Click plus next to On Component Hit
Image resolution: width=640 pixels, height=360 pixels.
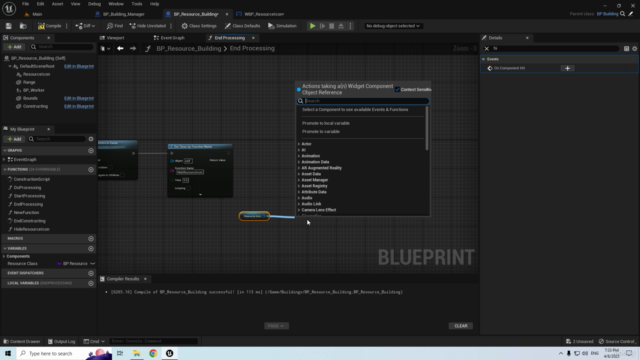(x=567, y=68)
